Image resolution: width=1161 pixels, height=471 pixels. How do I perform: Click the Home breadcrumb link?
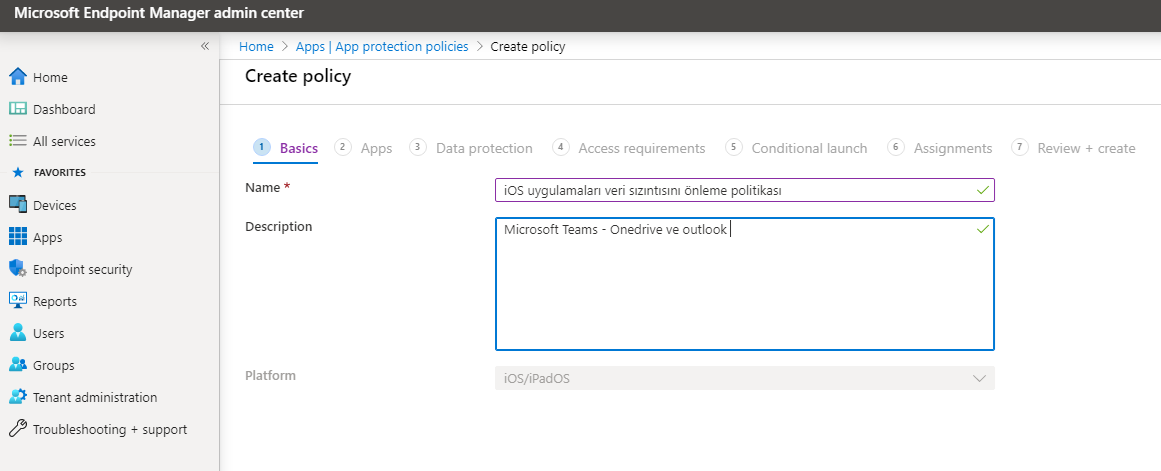coord(256,47)
